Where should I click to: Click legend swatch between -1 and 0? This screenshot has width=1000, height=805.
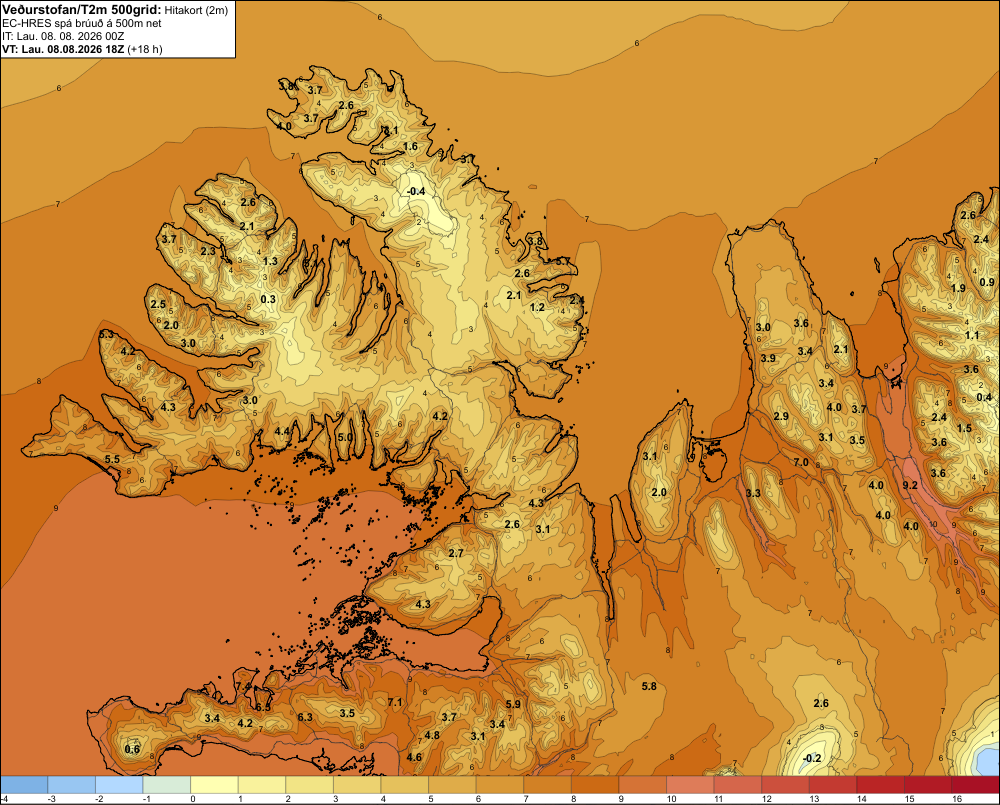coord(167,785)
